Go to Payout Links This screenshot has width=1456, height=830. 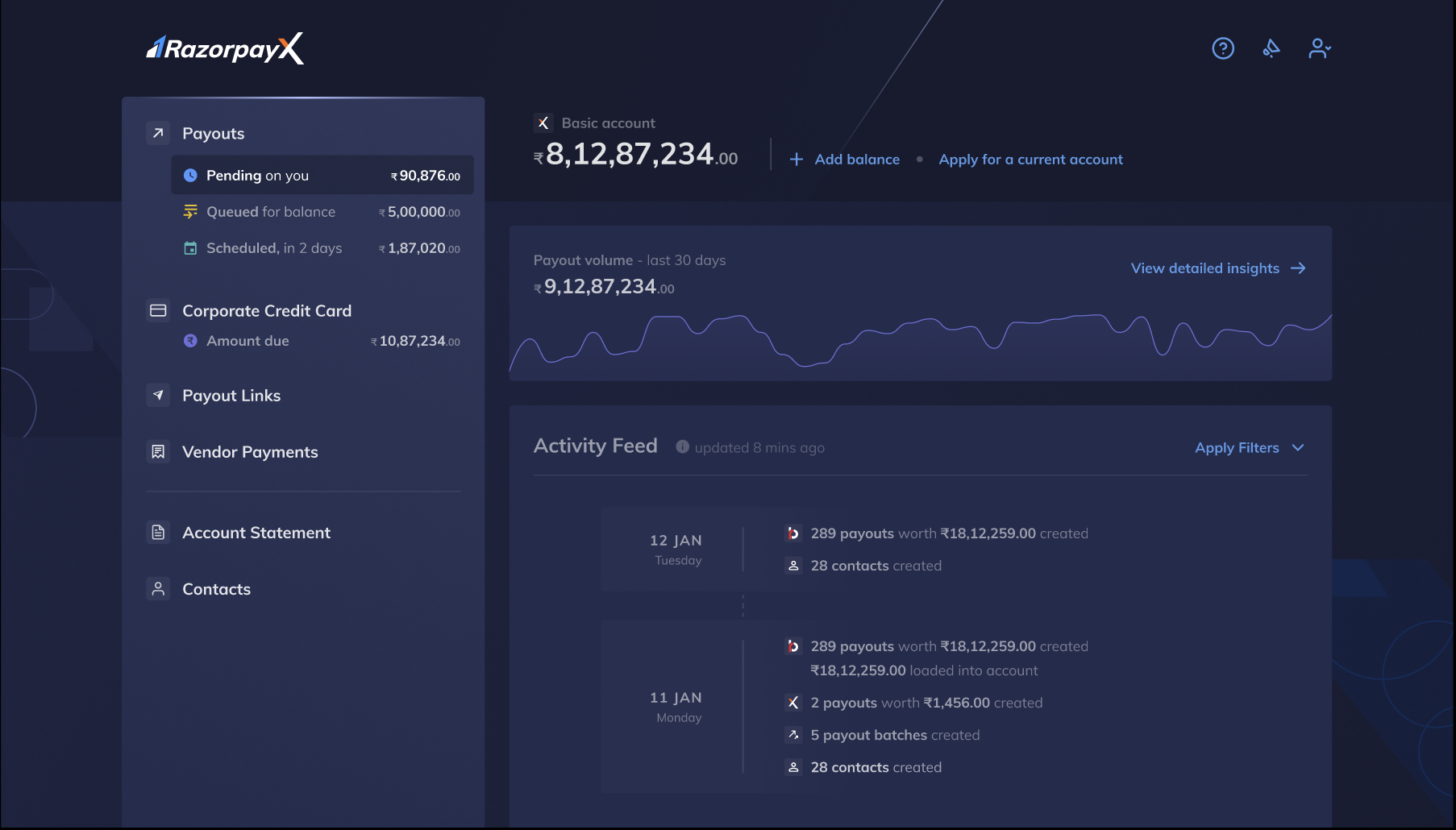231,396
